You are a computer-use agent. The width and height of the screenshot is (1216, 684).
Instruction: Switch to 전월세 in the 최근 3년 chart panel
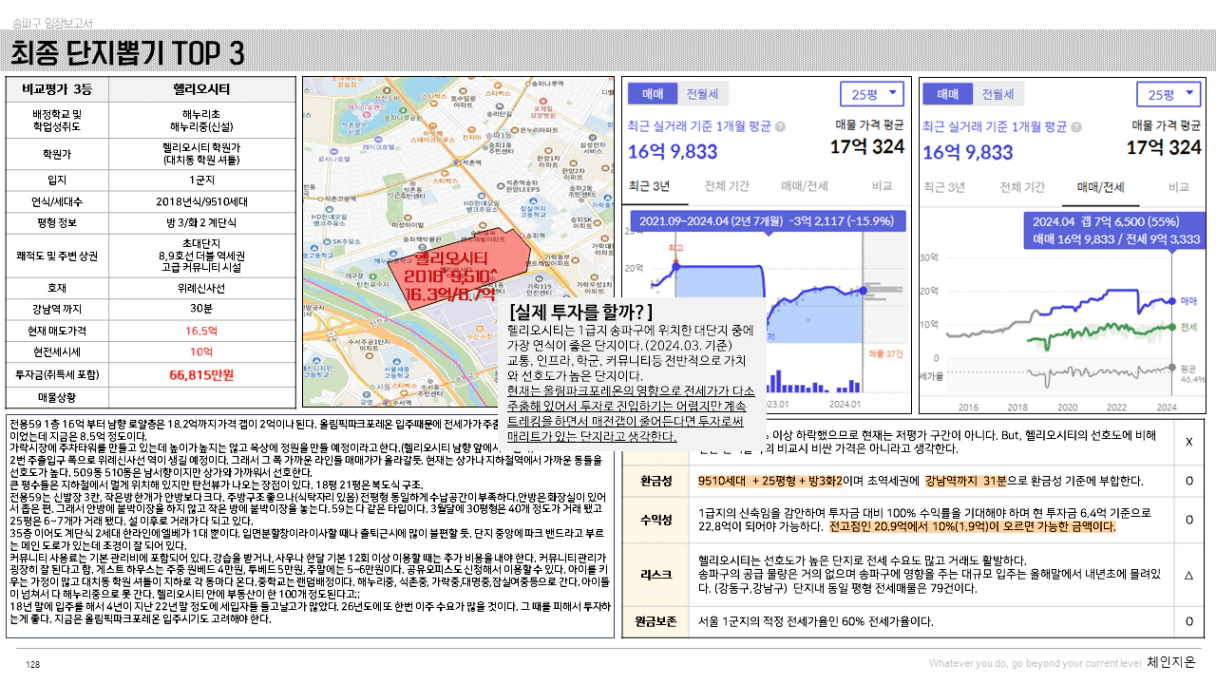click(703, 94)
